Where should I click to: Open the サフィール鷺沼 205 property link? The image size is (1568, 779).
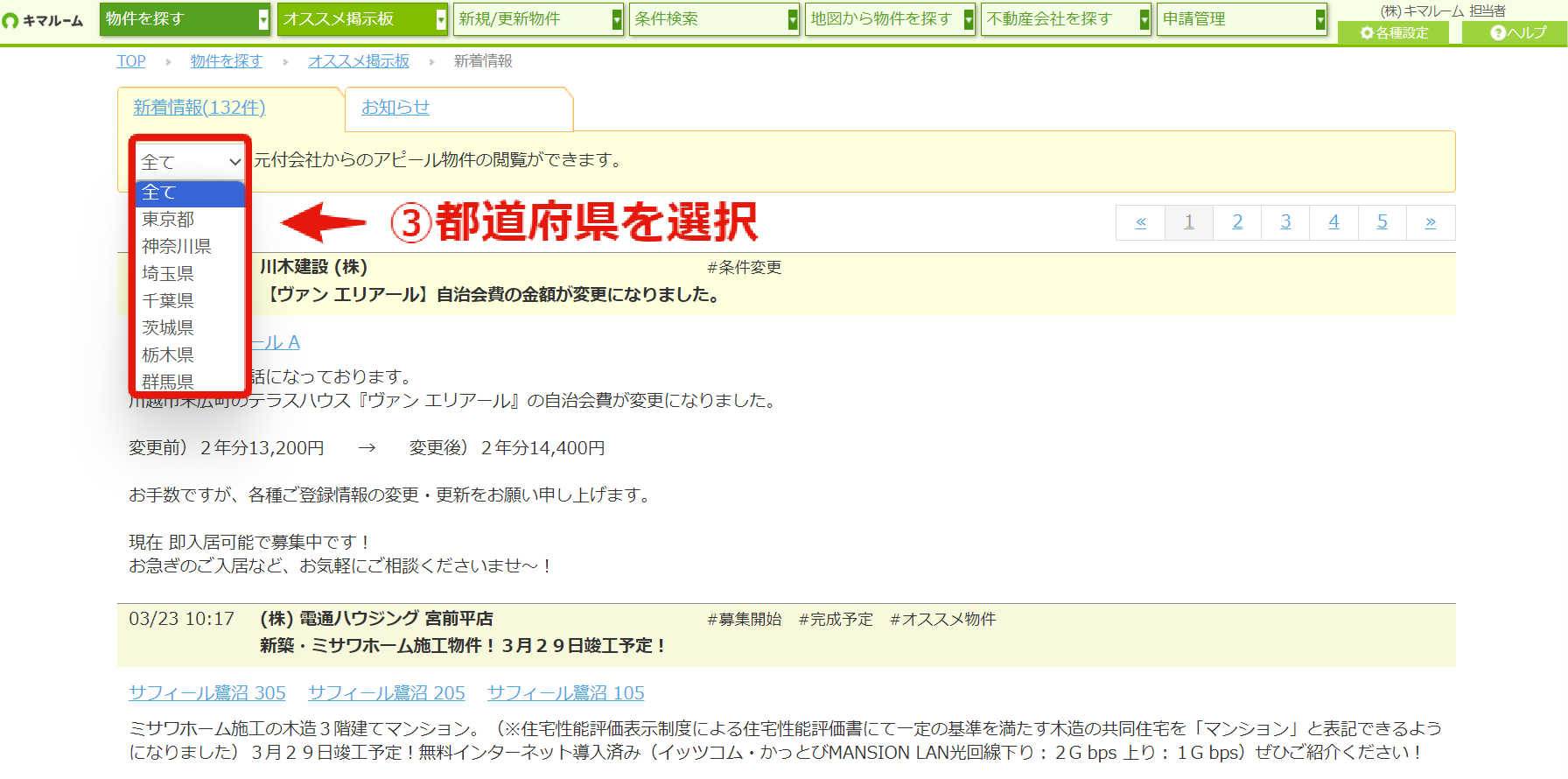387,693
